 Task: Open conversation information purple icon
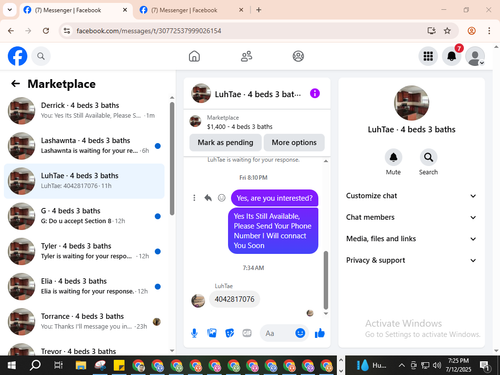[315, 93]
